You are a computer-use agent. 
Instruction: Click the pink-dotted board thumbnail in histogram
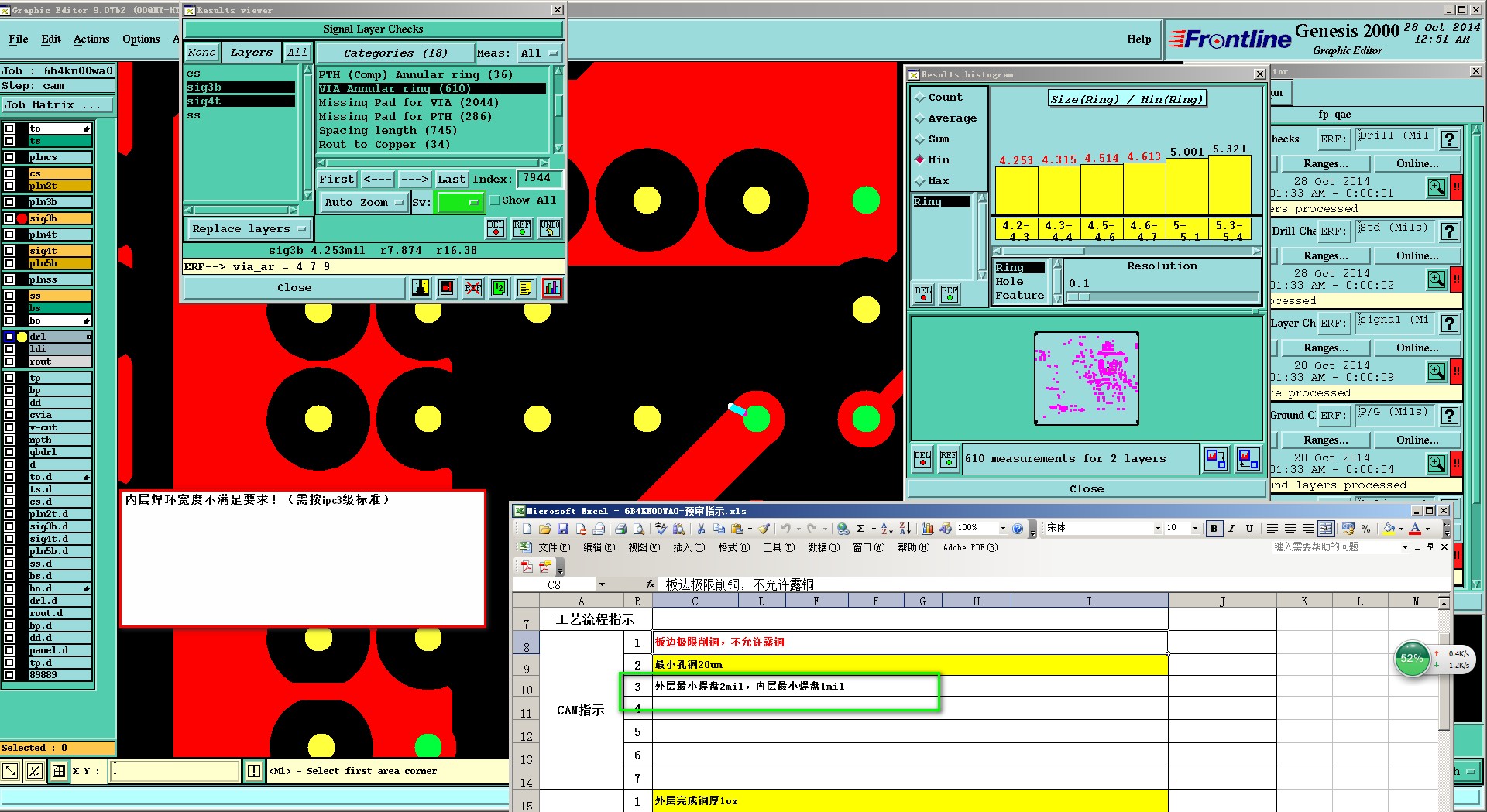pyautogui.click(x=1087, y=379)
